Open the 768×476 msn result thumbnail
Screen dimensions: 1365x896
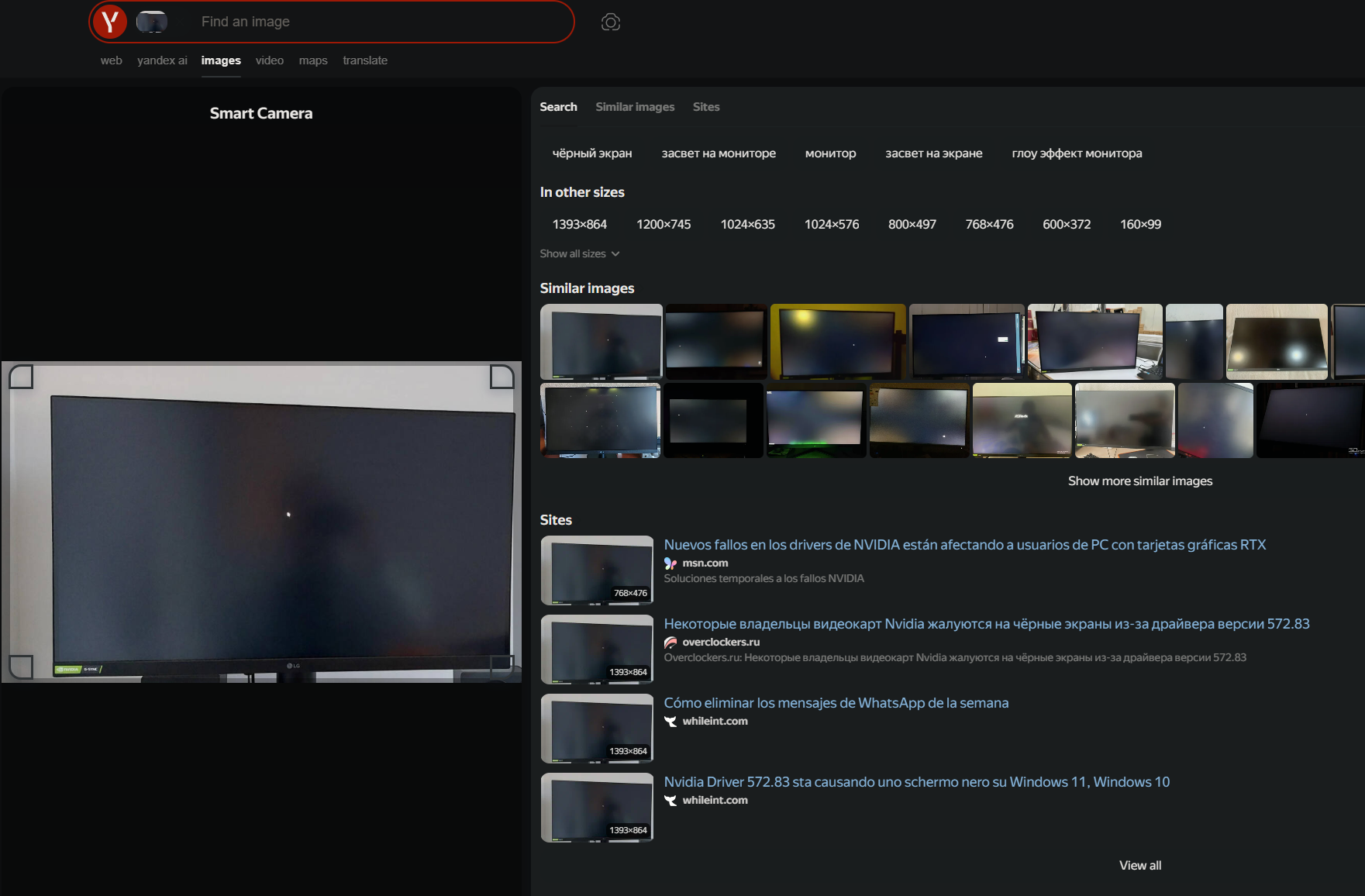click(x=597, y=570)
